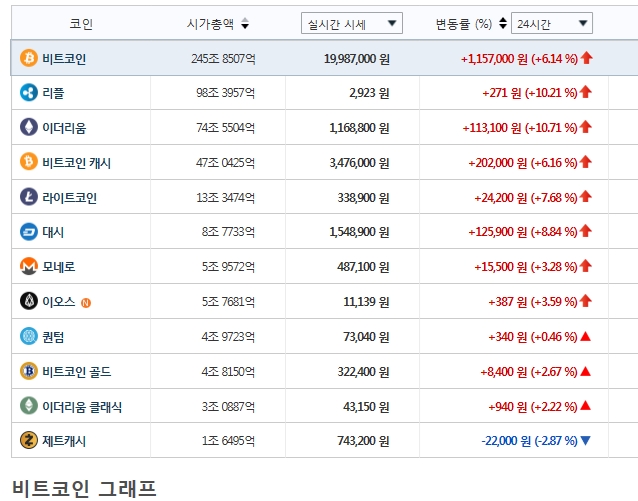The height and width of the screenshot is (501, 638).
Task: Click the Monero logo icon
Action: (x=29, y=267)
